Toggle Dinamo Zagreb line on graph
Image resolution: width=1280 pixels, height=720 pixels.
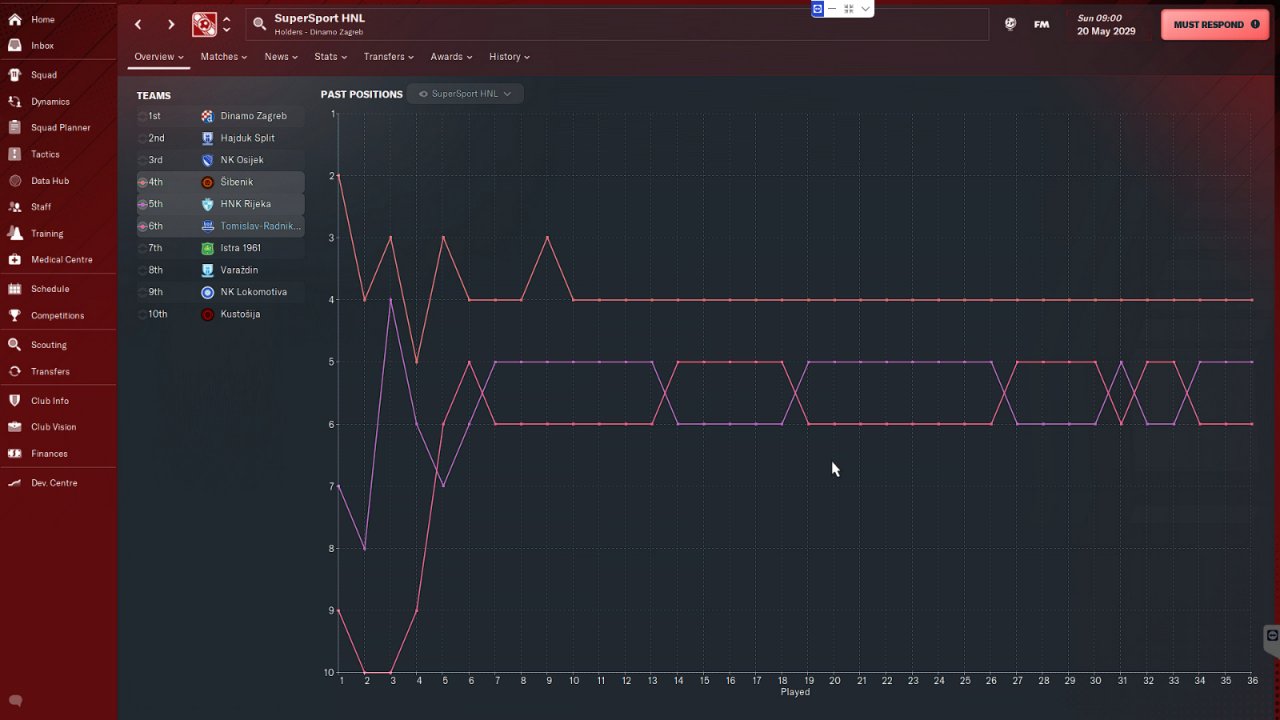click(142, 116)
